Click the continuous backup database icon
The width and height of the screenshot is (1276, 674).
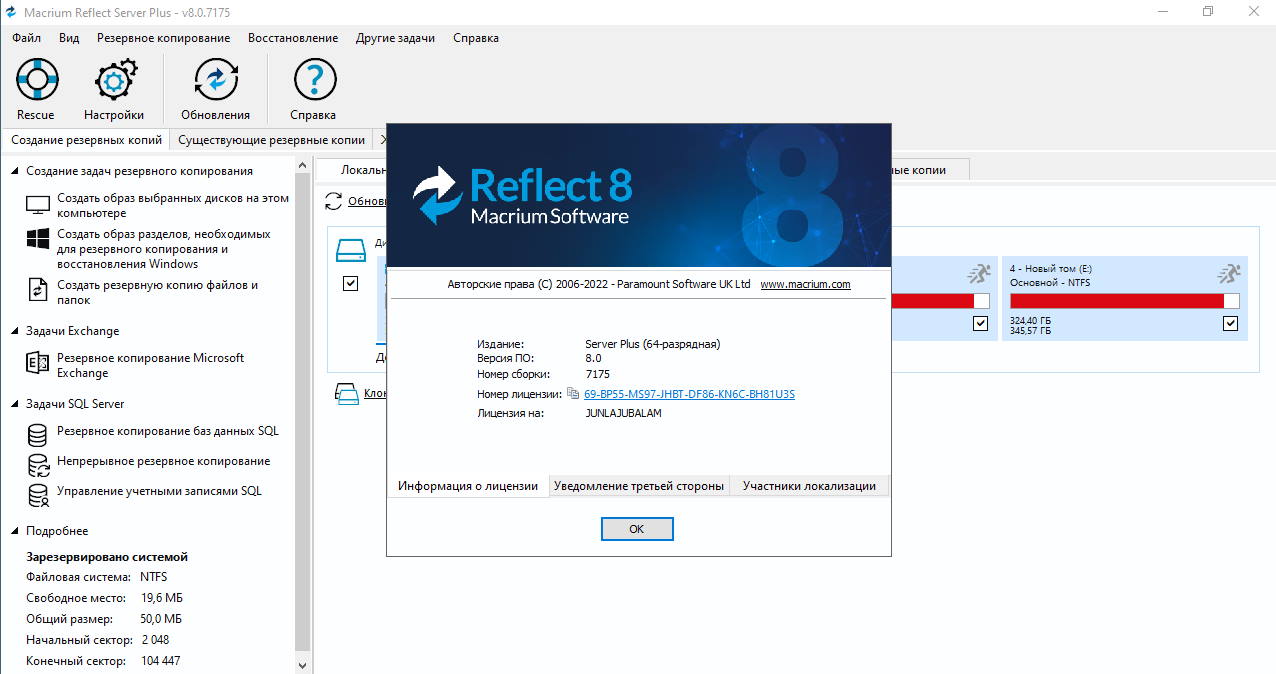(38, 465)
